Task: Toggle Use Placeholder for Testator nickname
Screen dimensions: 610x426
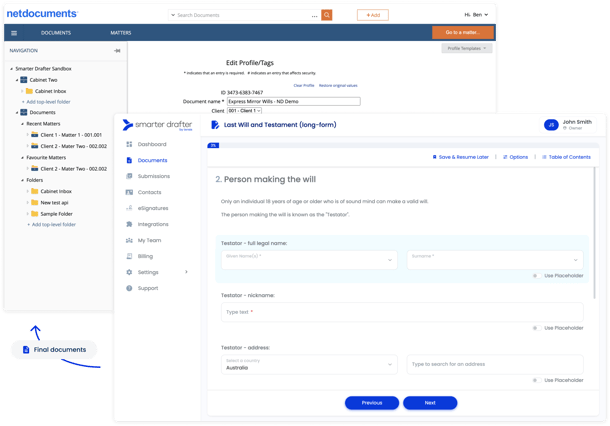Action: (x=536, y=328)
